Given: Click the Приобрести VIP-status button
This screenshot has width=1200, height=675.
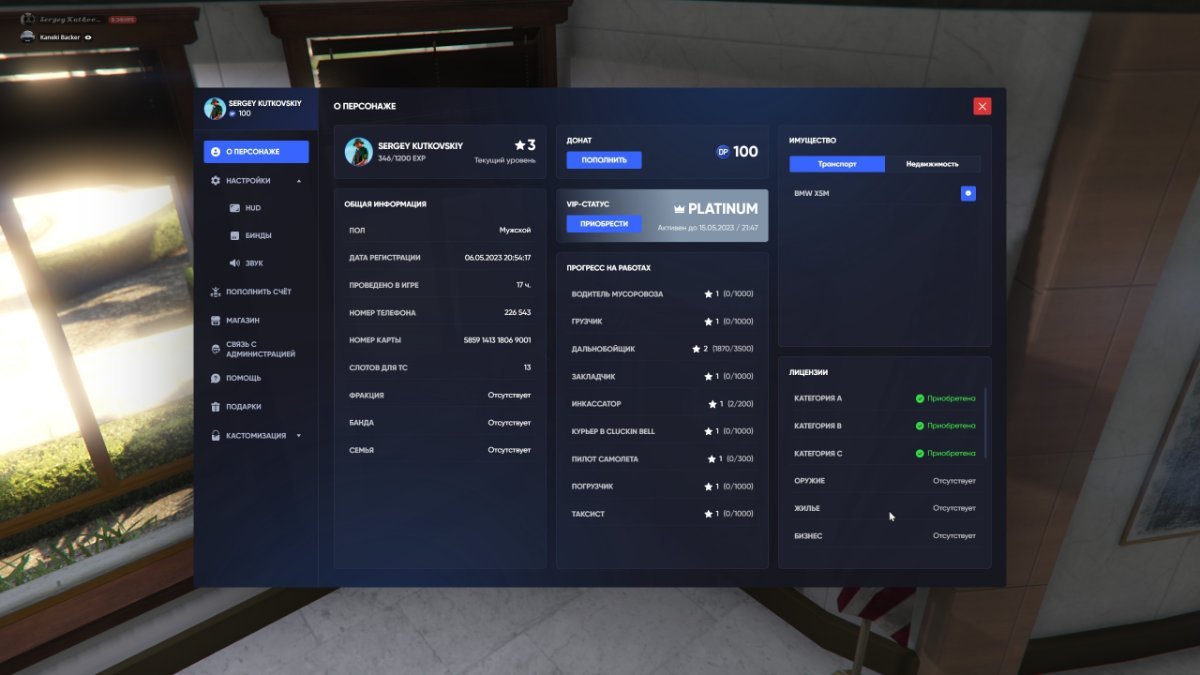Looking at the screenshot, I should pos(604,223).
